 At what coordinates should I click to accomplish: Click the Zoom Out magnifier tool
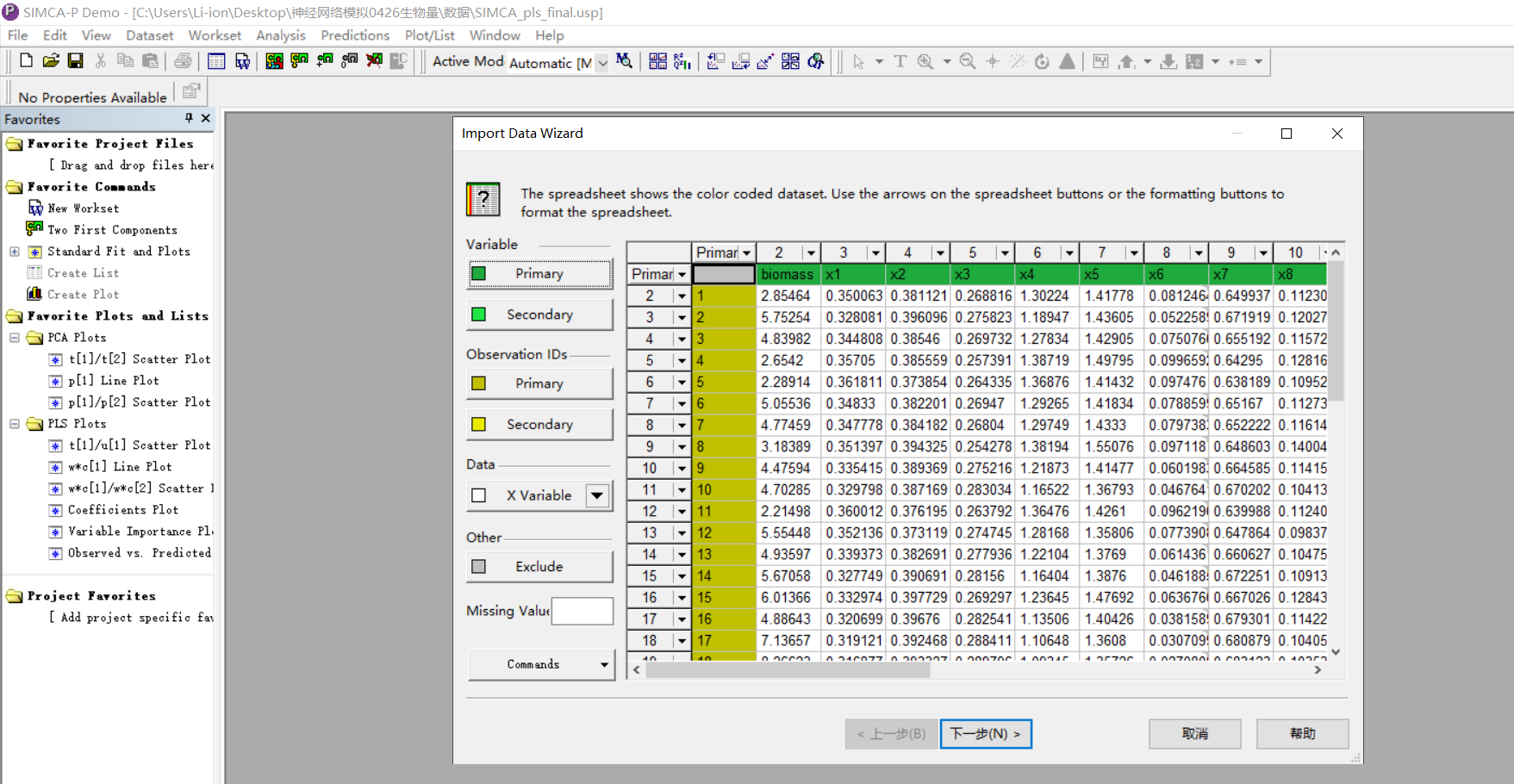(x=968, y=61)
